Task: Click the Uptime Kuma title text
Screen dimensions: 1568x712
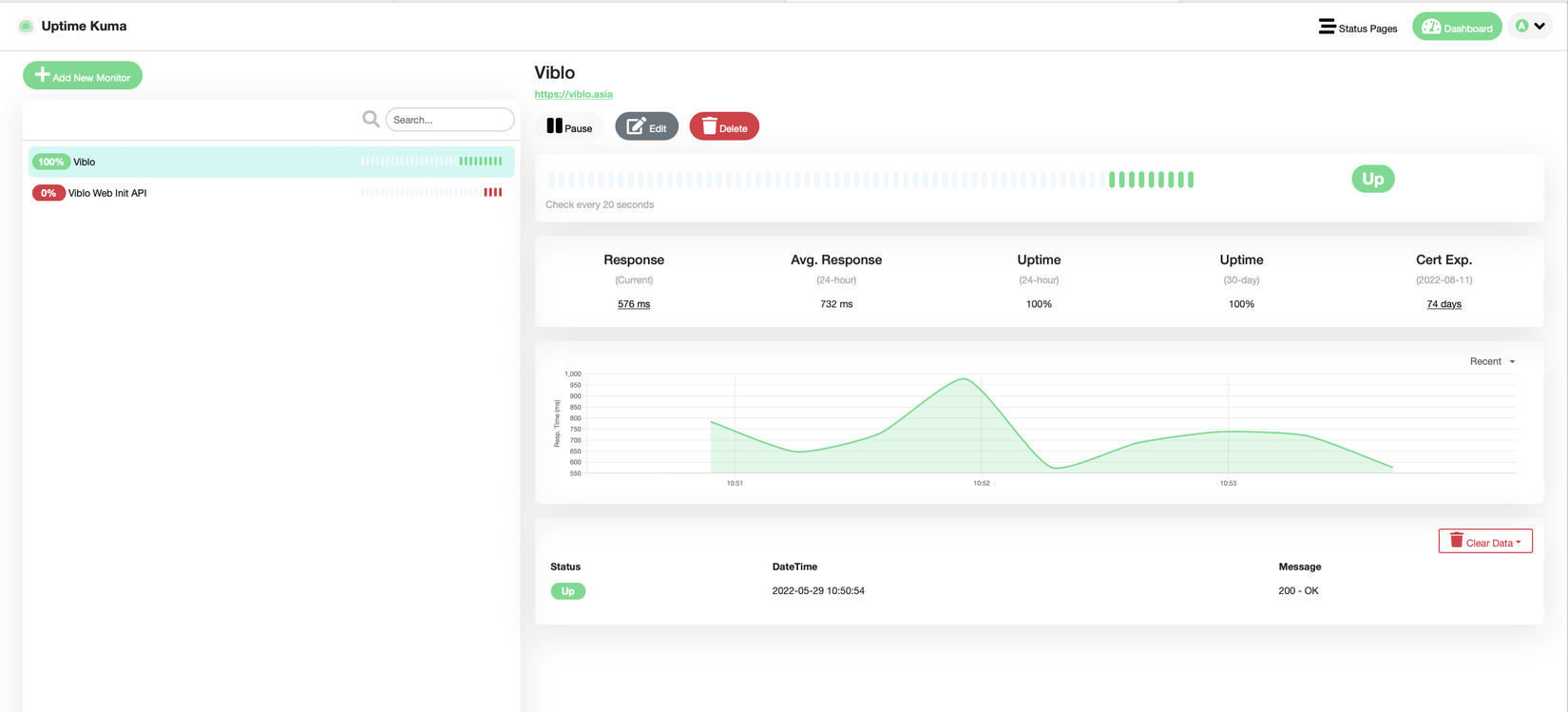Action: [x=84, y=27]
